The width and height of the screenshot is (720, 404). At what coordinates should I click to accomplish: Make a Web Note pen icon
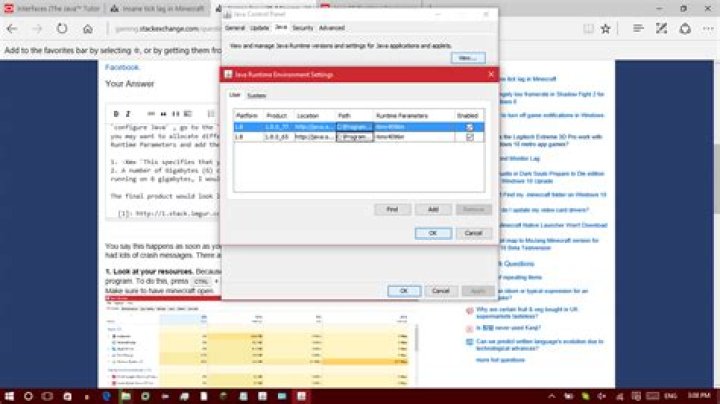pyautogui.click(x=661, y=28)
